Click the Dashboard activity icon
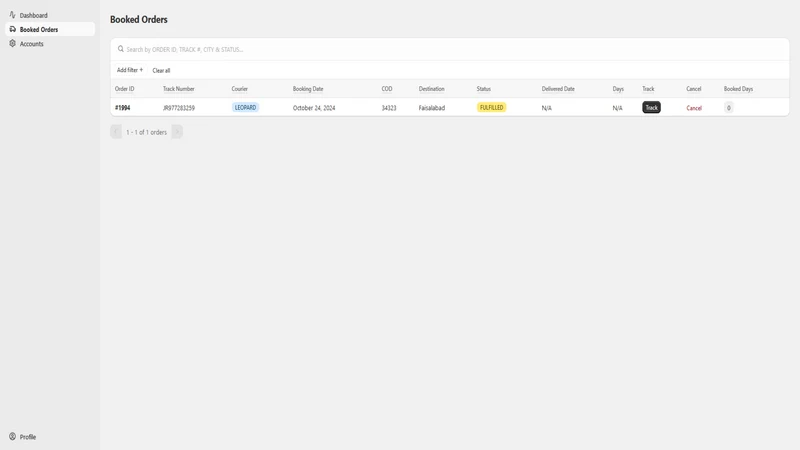This screenshot has height=450, width=800. 12,15
